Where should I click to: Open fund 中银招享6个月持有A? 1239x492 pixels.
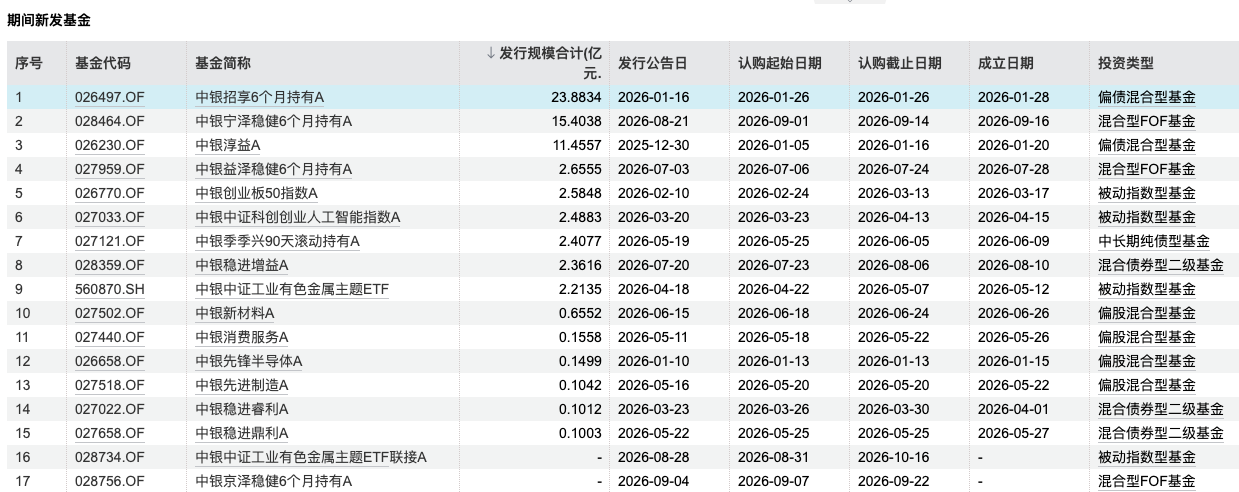click(x=259, y=97)
